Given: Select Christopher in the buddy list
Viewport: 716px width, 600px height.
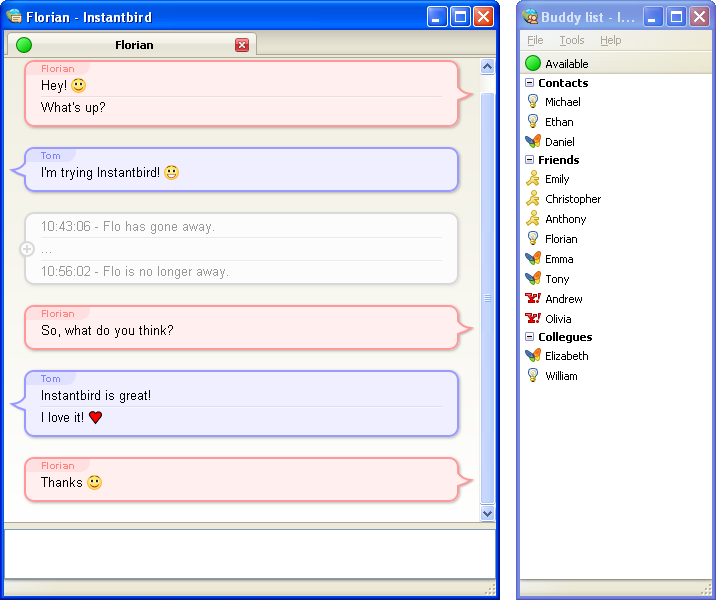Looking at the screenshot, I should (x=573, y=199).
